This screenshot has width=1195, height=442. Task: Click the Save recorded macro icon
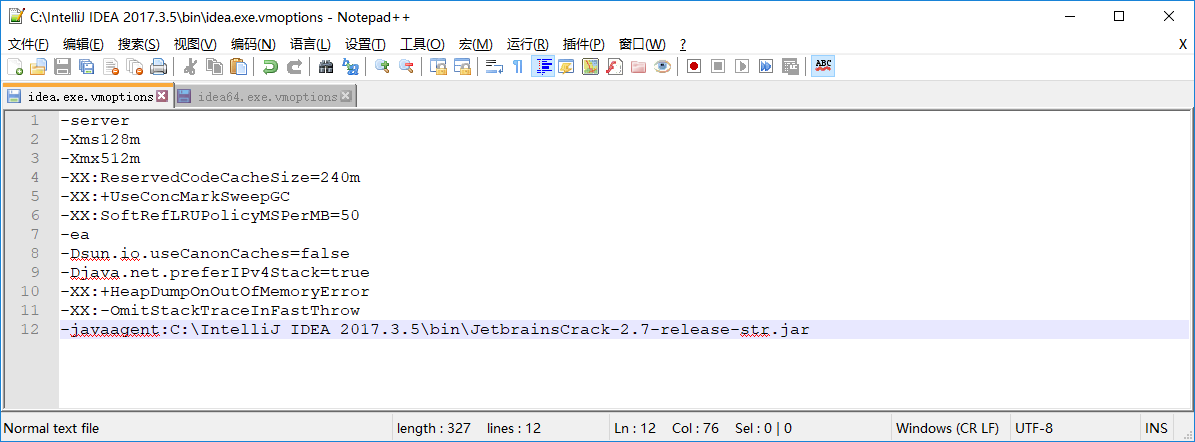click(x=790, y=67)
